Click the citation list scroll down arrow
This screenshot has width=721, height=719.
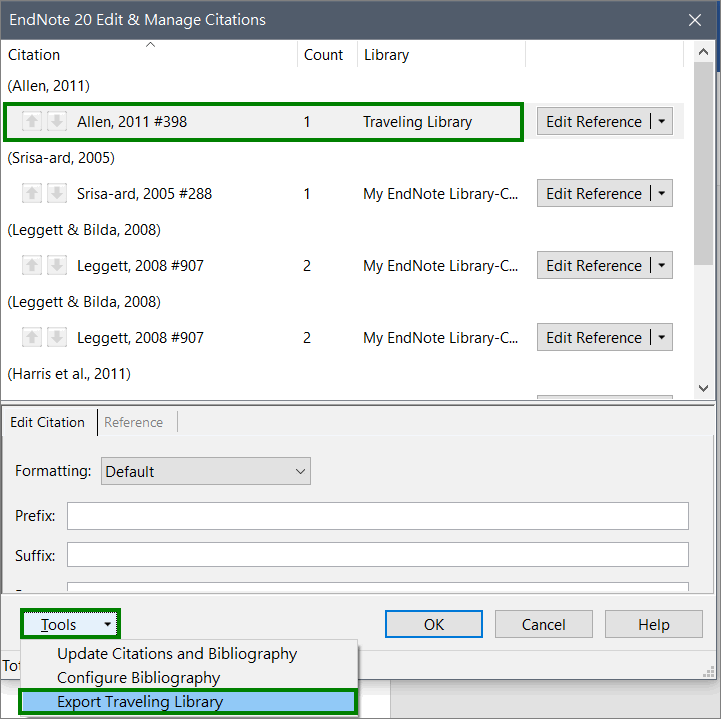pyautogui.click(x=703, y=388)
